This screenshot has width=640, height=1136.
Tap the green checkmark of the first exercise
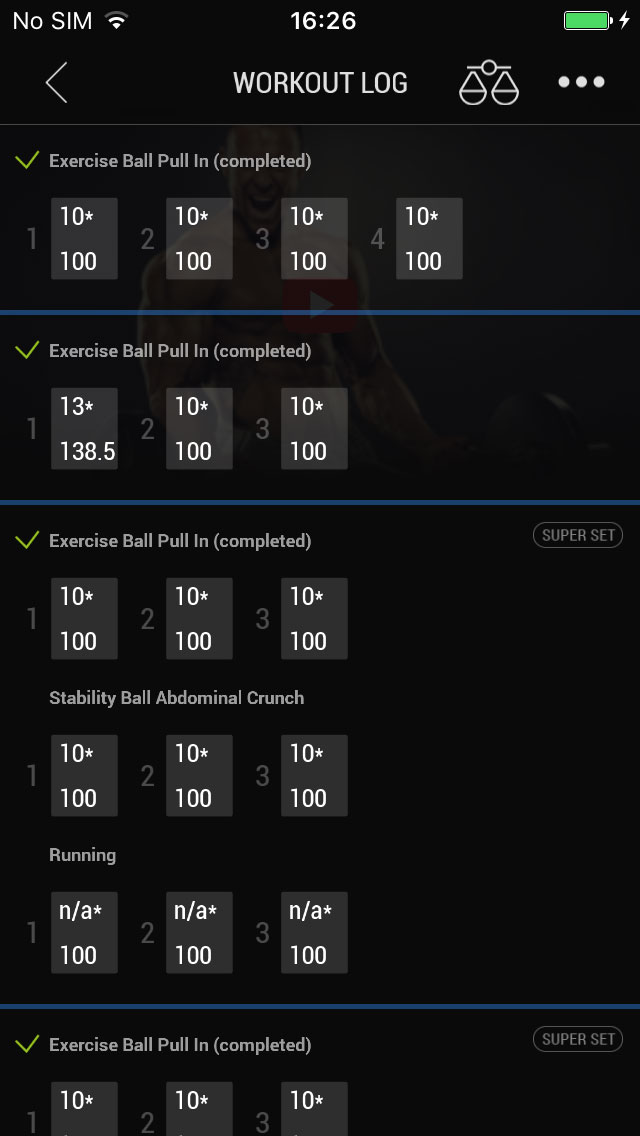click(28, 160)
